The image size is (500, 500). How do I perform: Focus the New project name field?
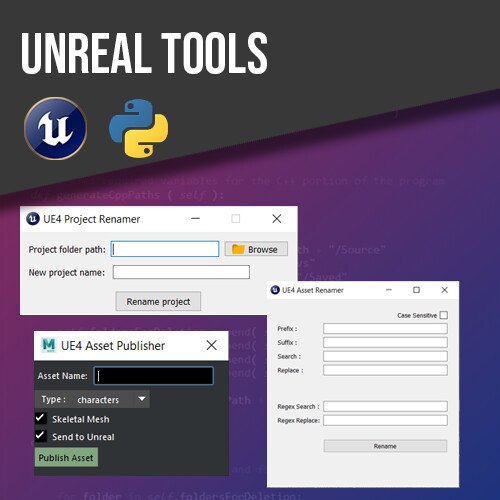(x=181, y=272)
